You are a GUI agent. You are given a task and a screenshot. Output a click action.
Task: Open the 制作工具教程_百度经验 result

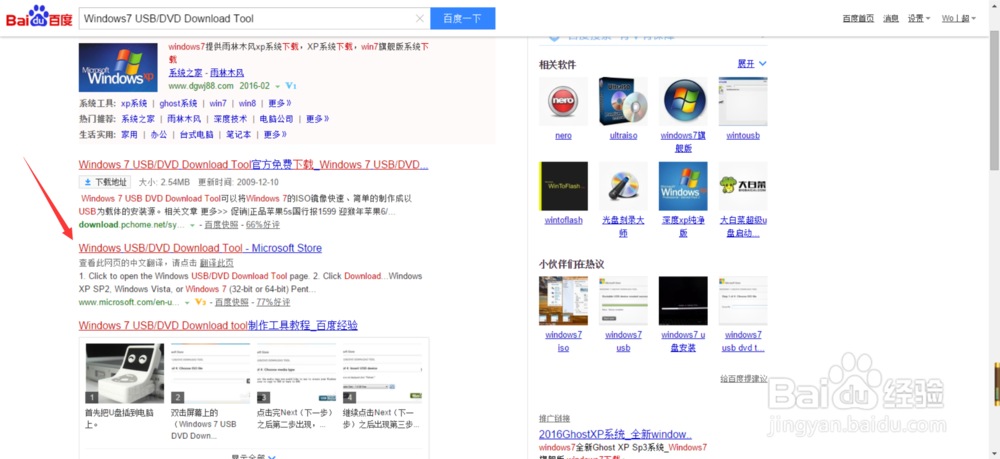[x=218, y=326]
